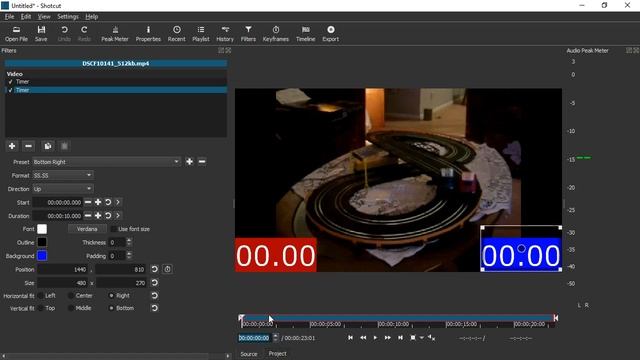Screen dimensions: 640x360
Task: Pick the white Font color swatch
Action: 42,229
